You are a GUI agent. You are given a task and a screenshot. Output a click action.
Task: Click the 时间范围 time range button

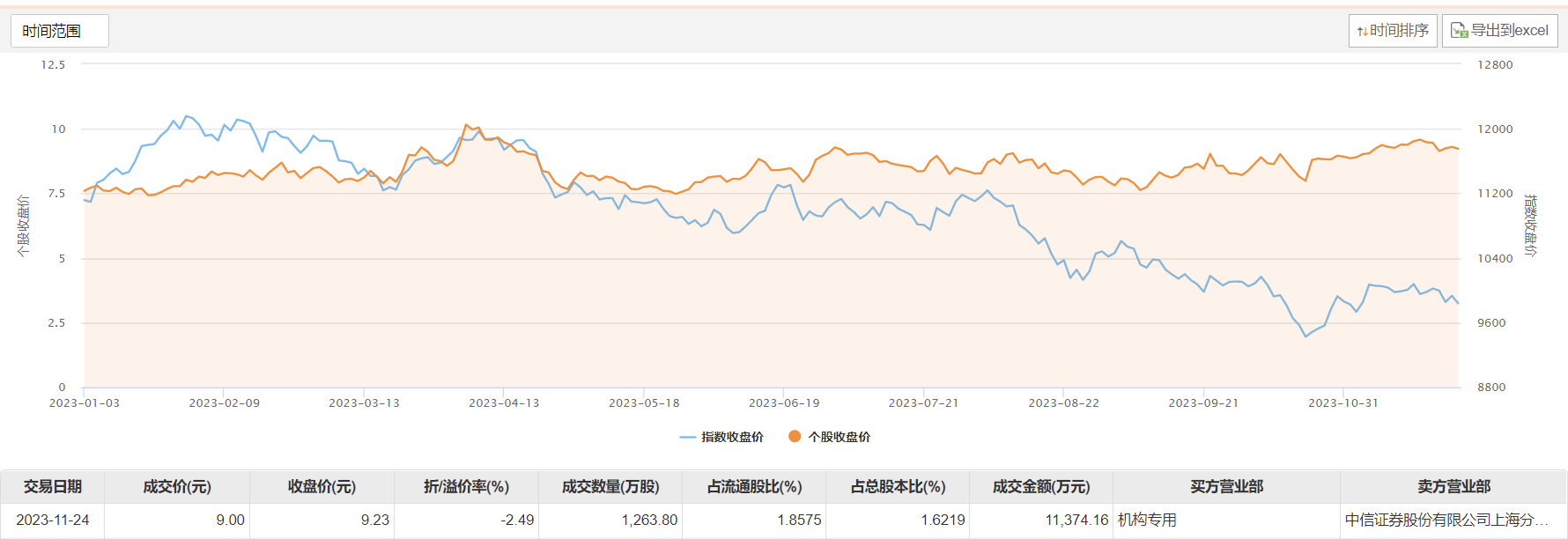(60, 31)
